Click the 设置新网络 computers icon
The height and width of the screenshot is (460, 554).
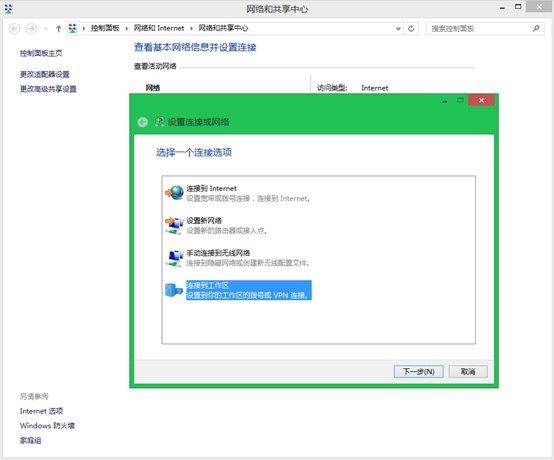[x=175, y=225]
